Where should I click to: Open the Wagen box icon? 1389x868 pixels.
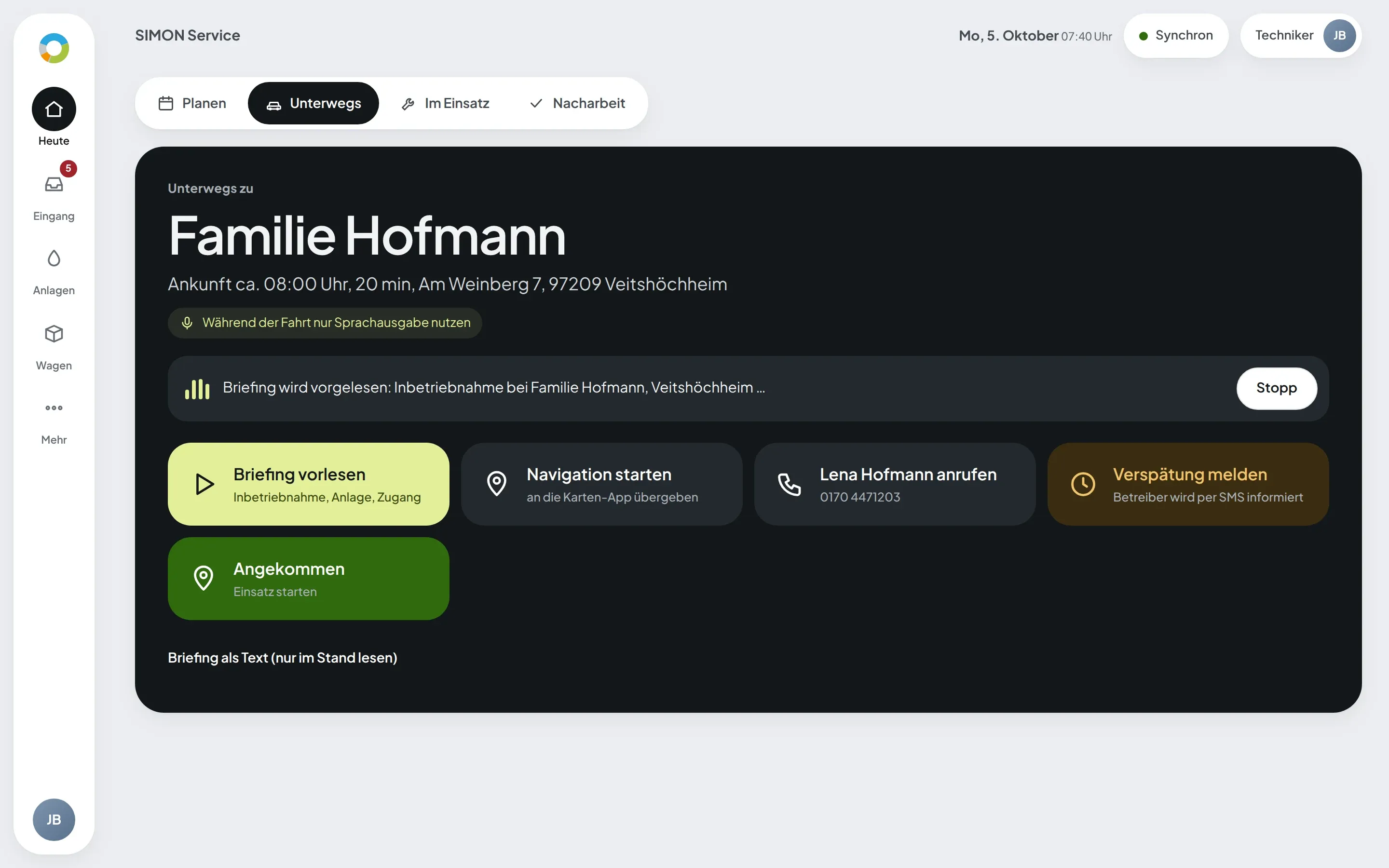coord(54,334)
